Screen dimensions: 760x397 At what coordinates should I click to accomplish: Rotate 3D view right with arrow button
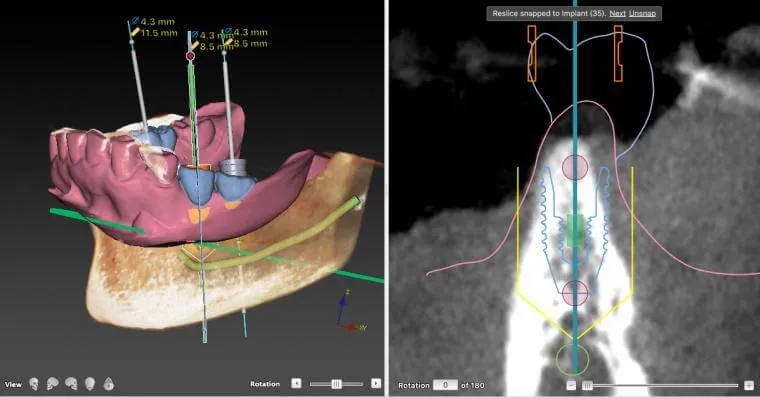(376, 383)
